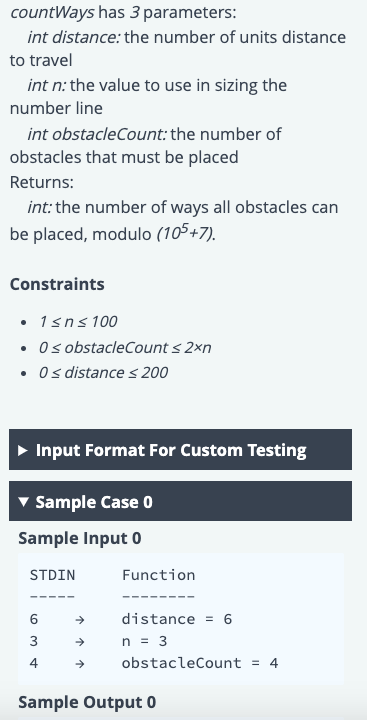Viewport: 367px width, 720px height.
Task: Click the 'obstacleCount = 4' code line
Action: (200, 664)
